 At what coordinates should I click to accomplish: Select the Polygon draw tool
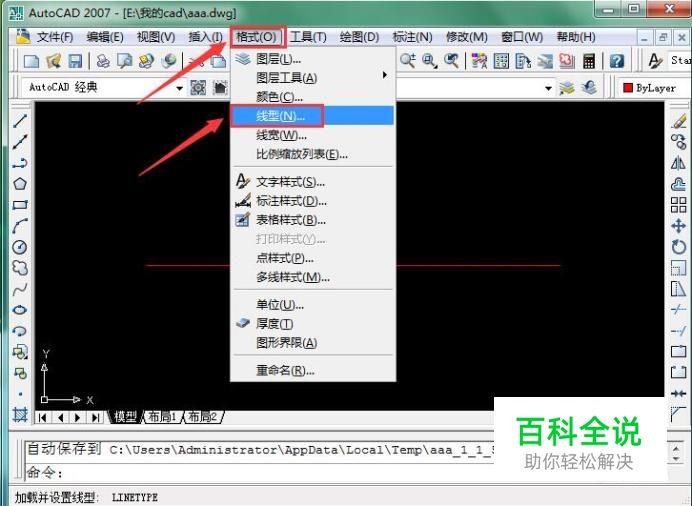[20, 184]
